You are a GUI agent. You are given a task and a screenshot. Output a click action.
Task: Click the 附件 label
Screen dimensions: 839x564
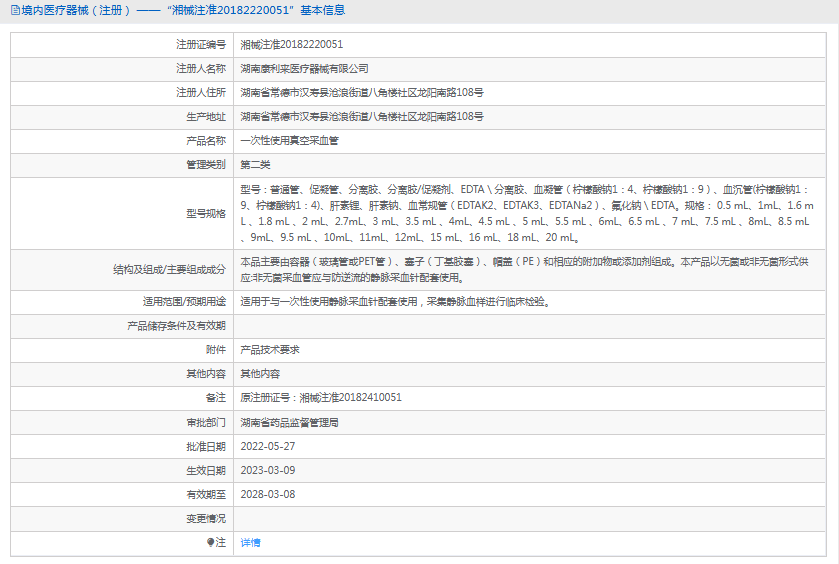(216, 350)
